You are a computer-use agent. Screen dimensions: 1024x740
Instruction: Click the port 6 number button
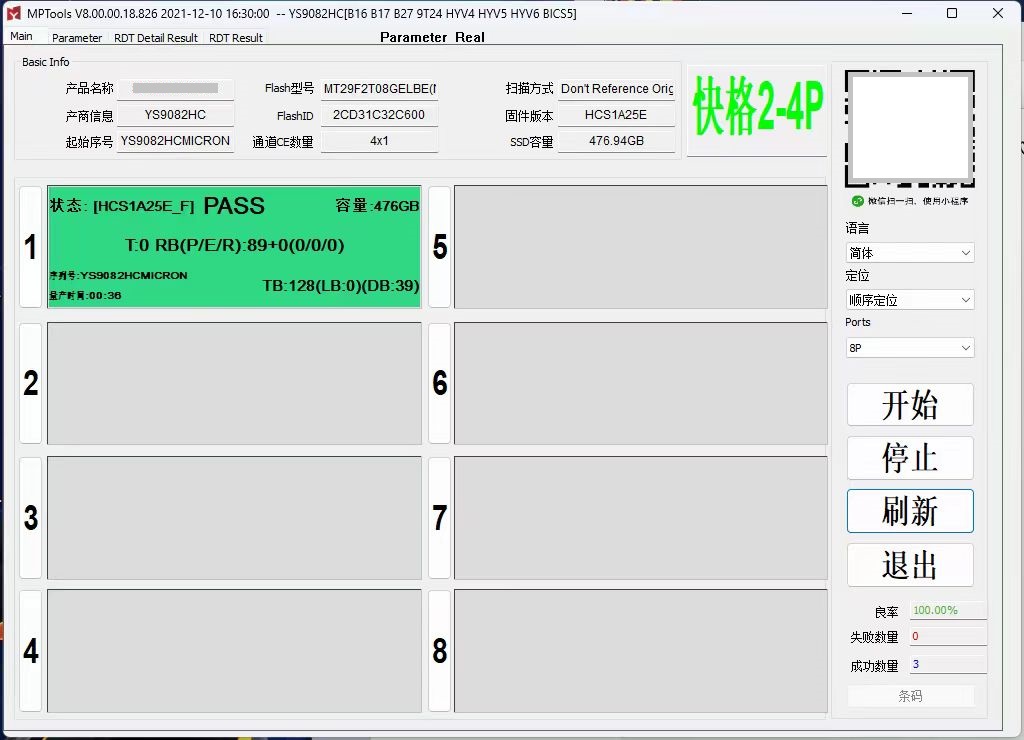440,383
